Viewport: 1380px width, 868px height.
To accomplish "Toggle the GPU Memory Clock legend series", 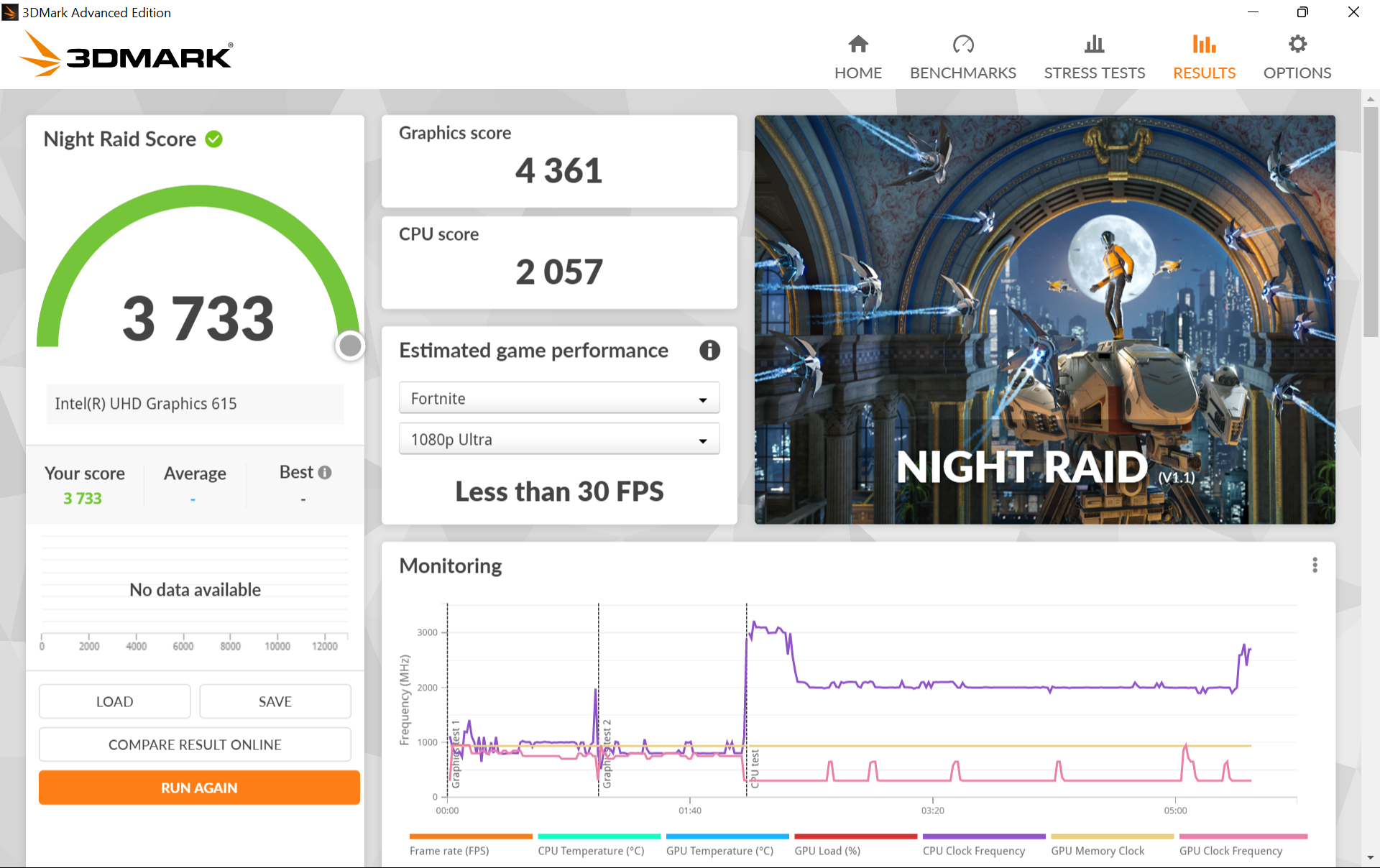I will tap(1098, 851).
